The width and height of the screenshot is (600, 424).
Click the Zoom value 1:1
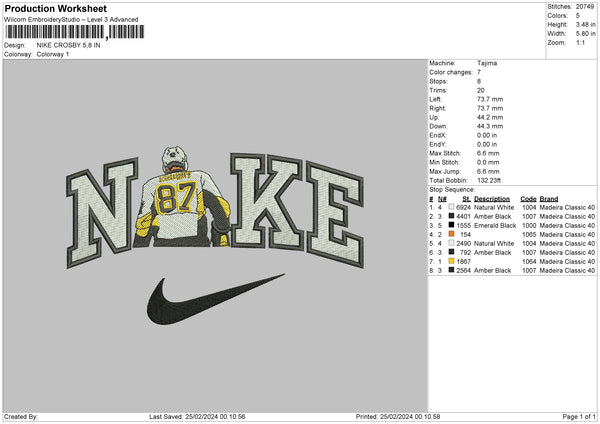580,42
